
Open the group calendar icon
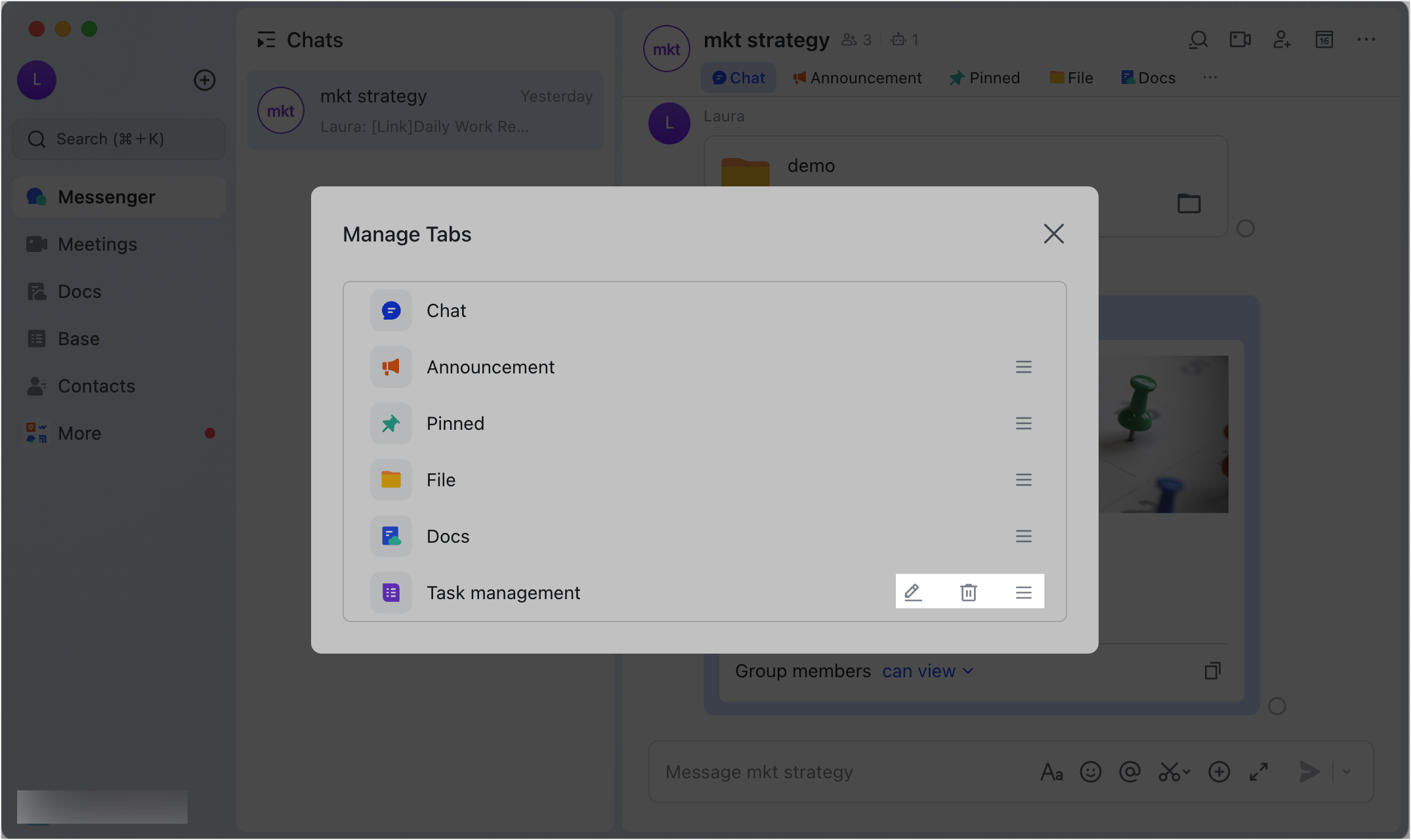1324,39
